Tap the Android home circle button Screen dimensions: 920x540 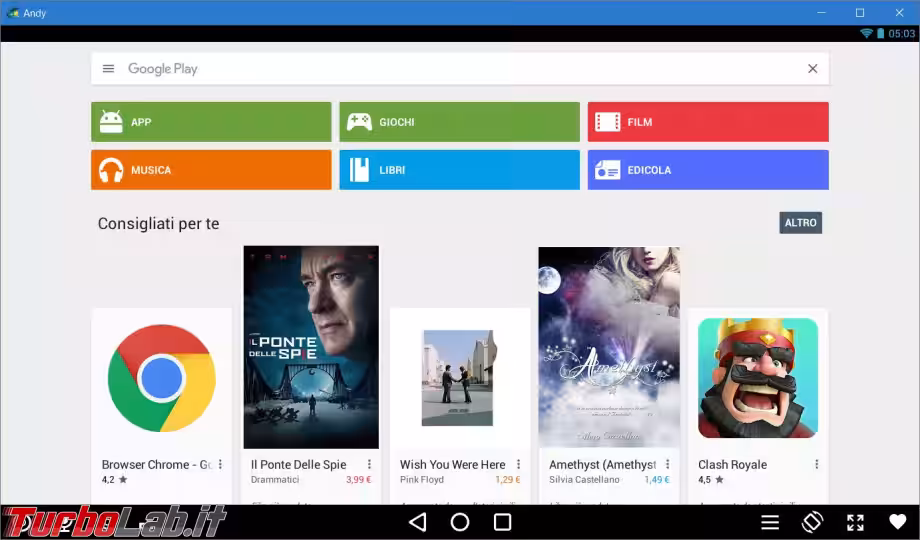tap(460, 522)
